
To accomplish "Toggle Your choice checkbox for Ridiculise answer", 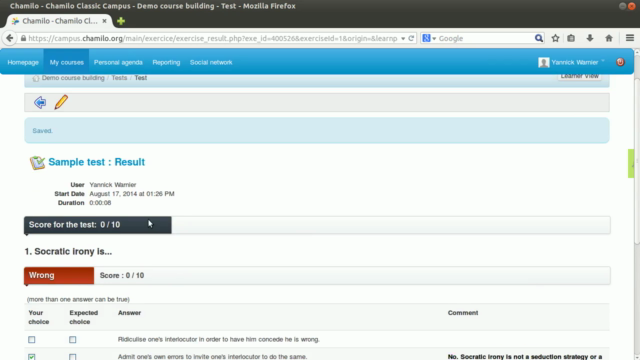I will (31, 340).
